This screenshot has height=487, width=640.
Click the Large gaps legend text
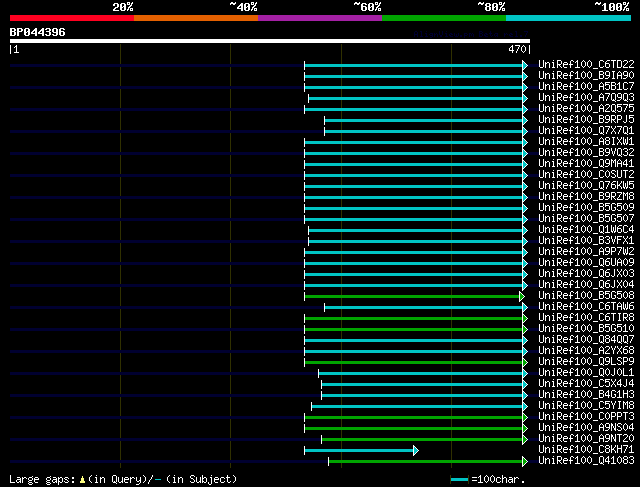[42, 479]
